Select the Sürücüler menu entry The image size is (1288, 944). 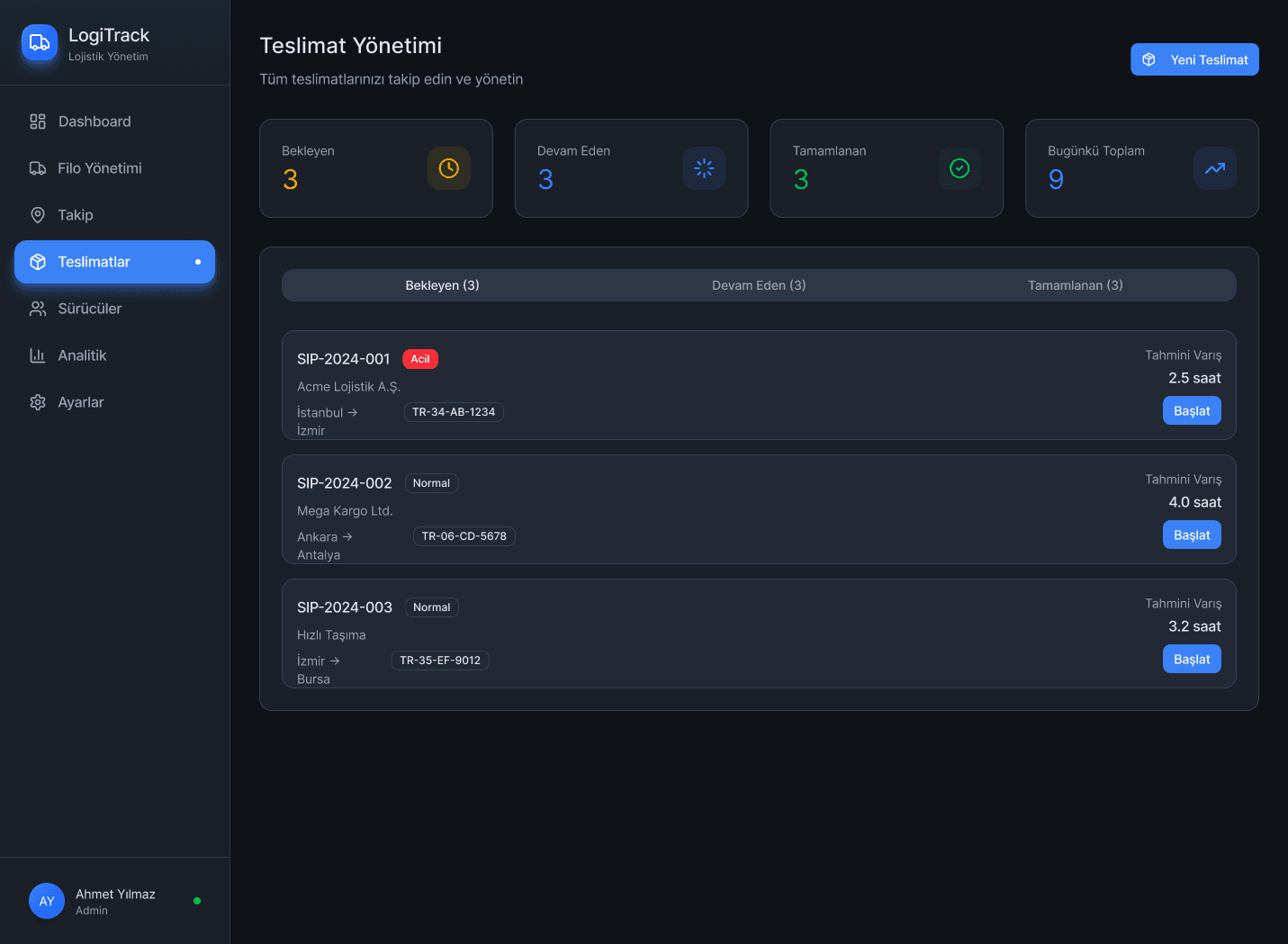(114, 309)
